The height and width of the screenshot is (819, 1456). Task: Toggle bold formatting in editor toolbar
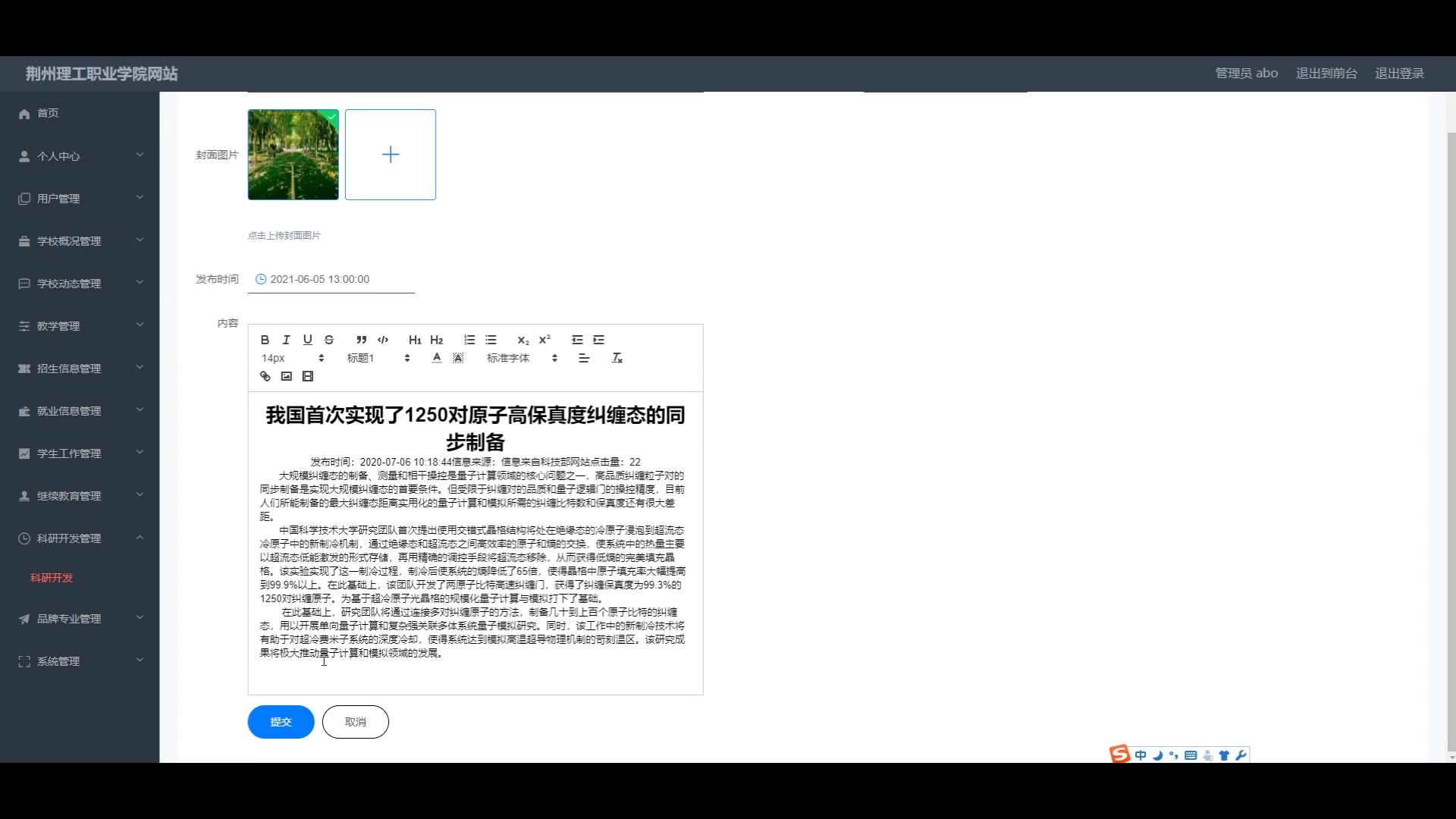265,340
